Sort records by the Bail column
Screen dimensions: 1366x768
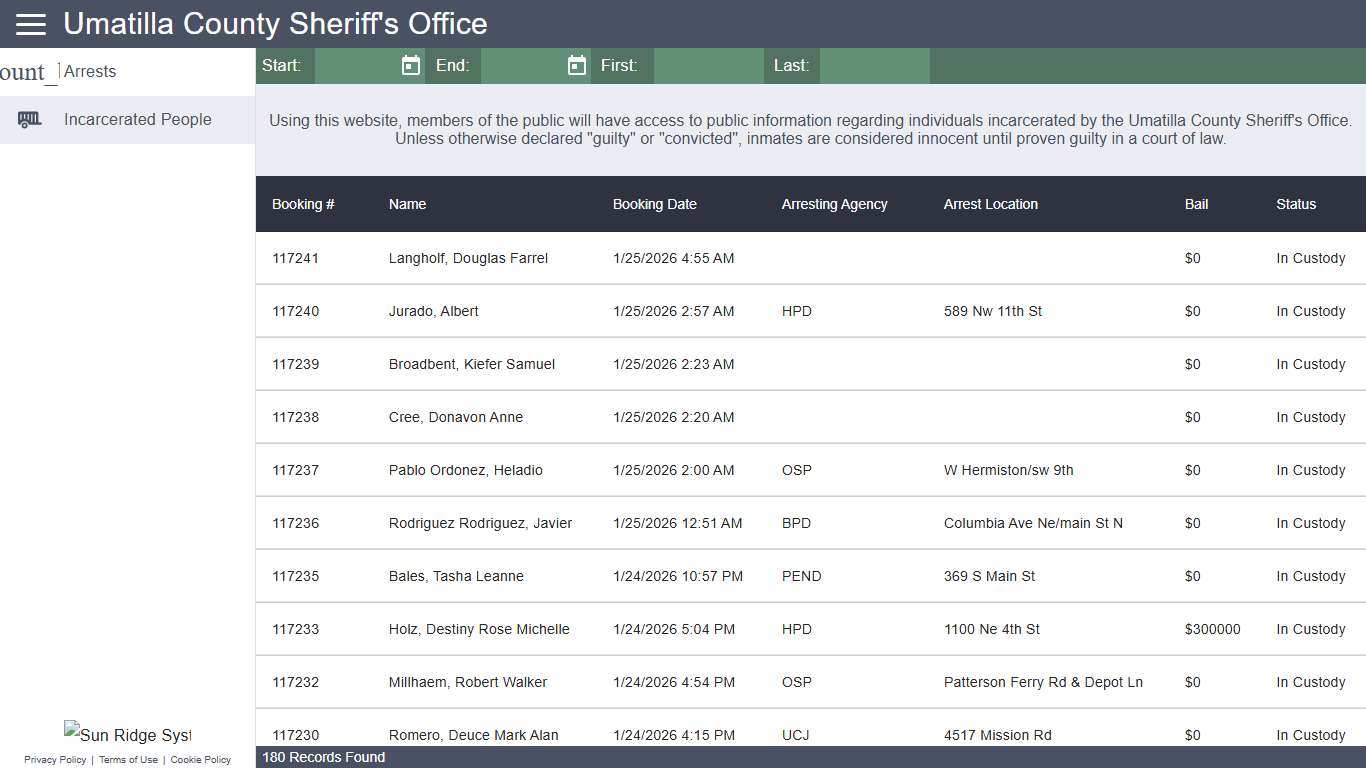coord(1196,204)
